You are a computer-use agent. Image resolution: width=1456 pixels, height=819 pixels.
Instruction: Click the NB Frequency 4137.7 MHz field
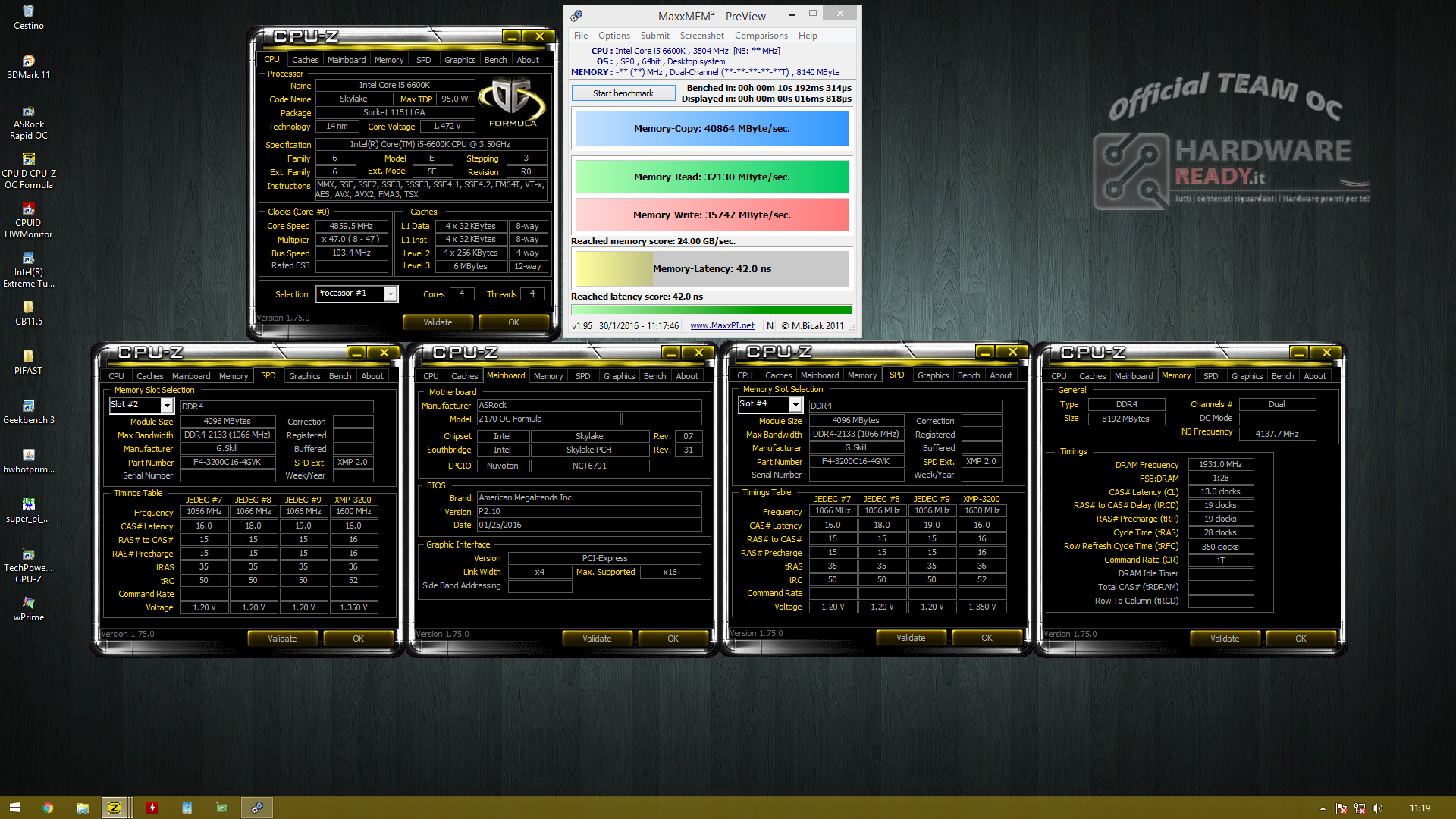(1276, 434)
